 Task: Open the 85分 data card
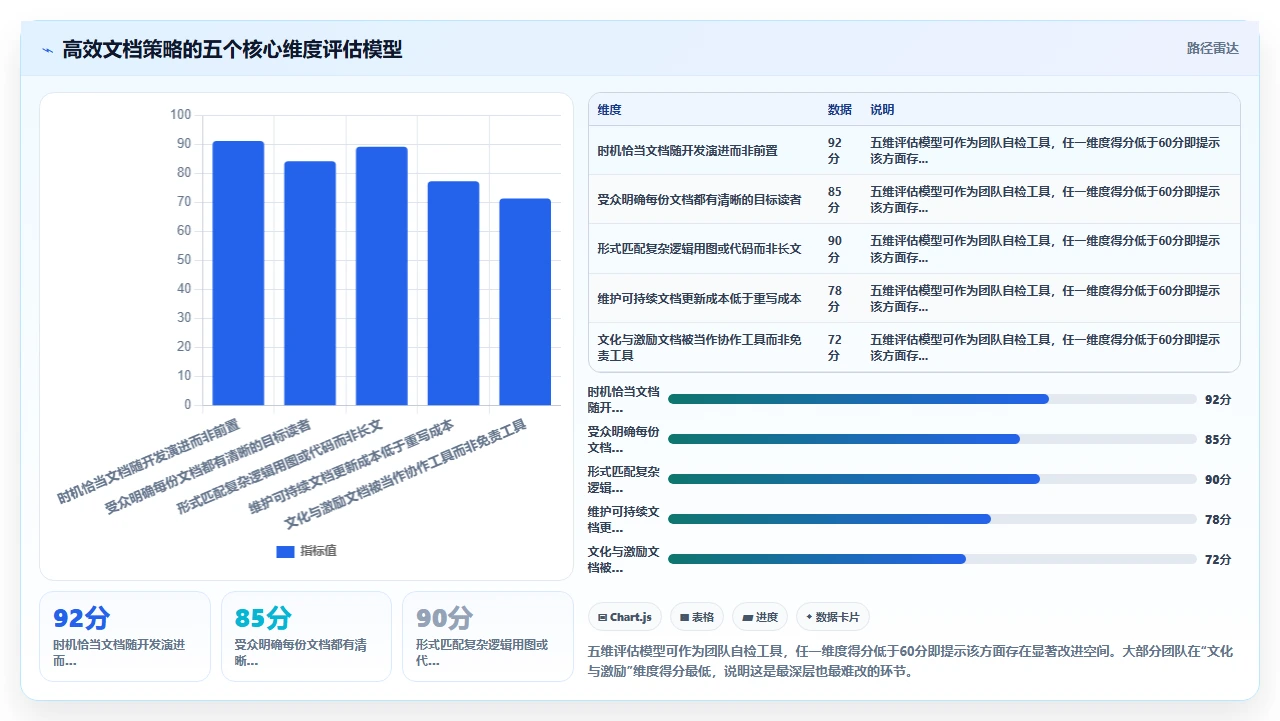pyautogui.click(x=307, y=636)
